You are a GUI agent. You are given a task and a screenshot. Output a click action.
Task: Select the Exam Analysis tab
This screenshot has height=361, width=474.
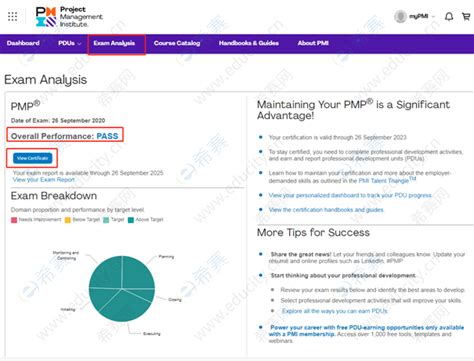click(114, 43)
